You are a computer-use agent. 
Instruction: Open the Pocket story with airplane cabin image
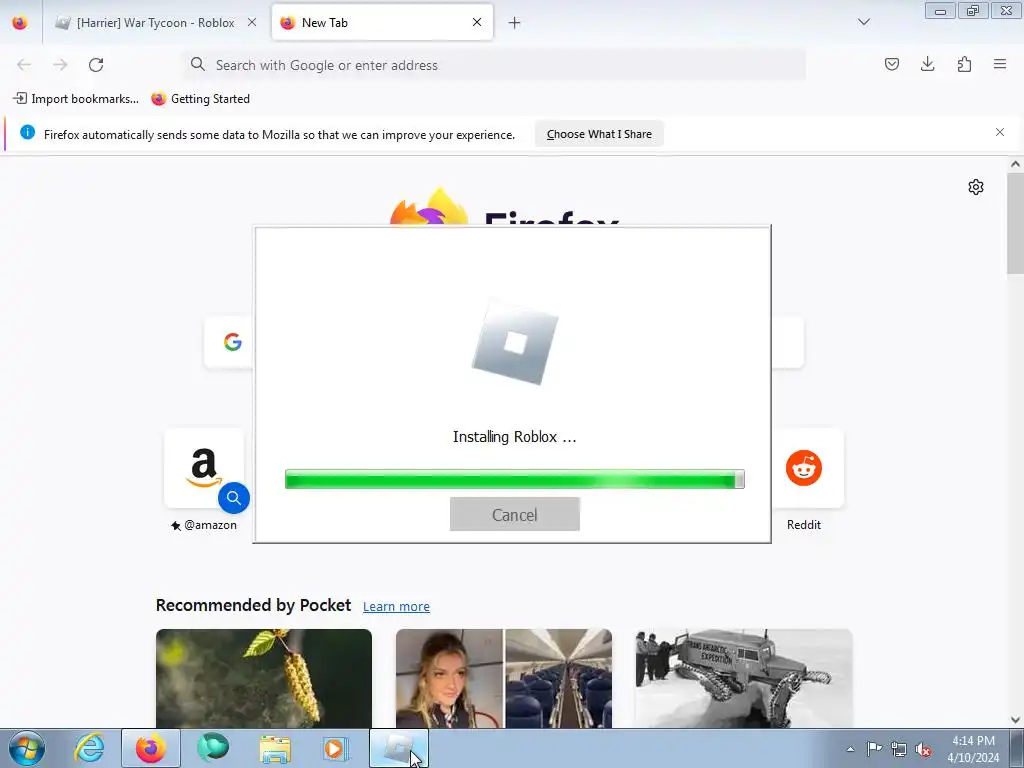coord(504,678)
